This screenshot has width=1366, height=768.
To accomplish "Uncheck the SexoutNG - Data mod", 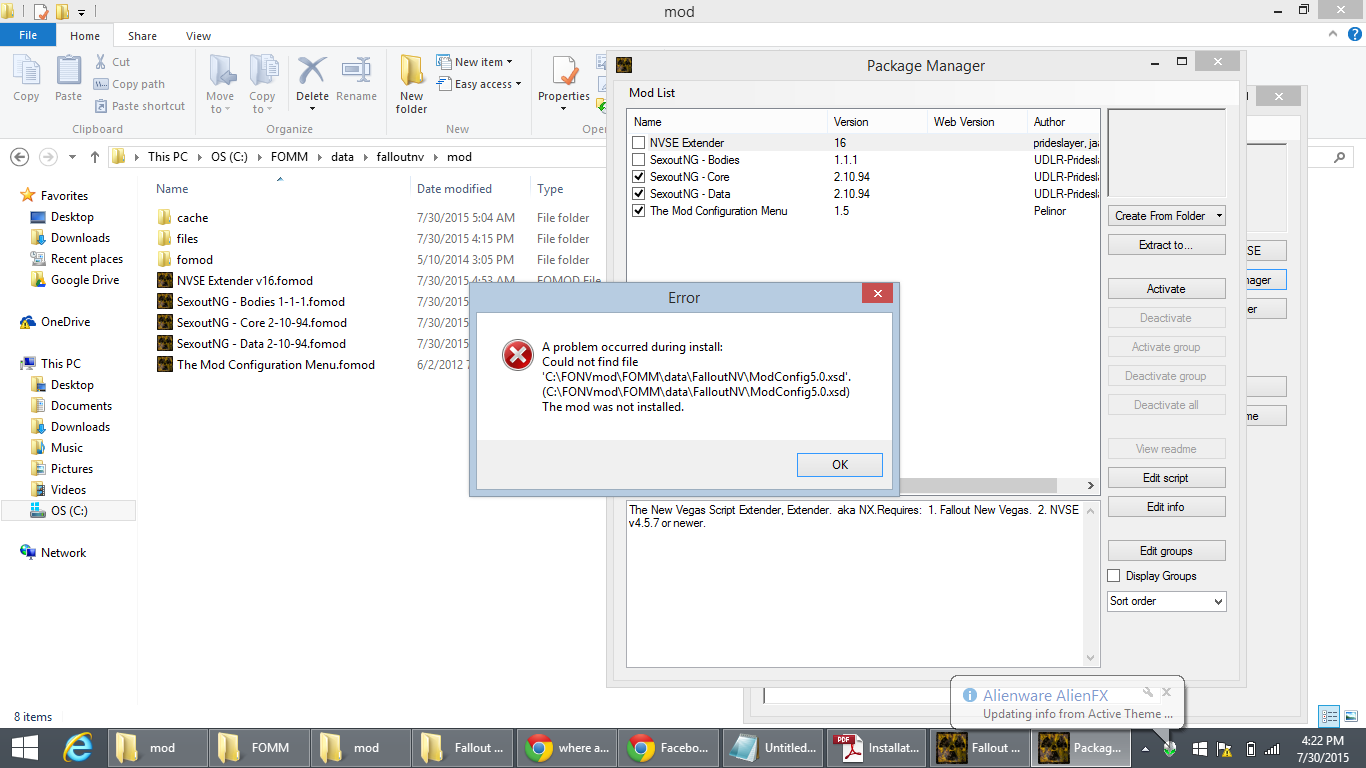I will (x=639, y=194).
